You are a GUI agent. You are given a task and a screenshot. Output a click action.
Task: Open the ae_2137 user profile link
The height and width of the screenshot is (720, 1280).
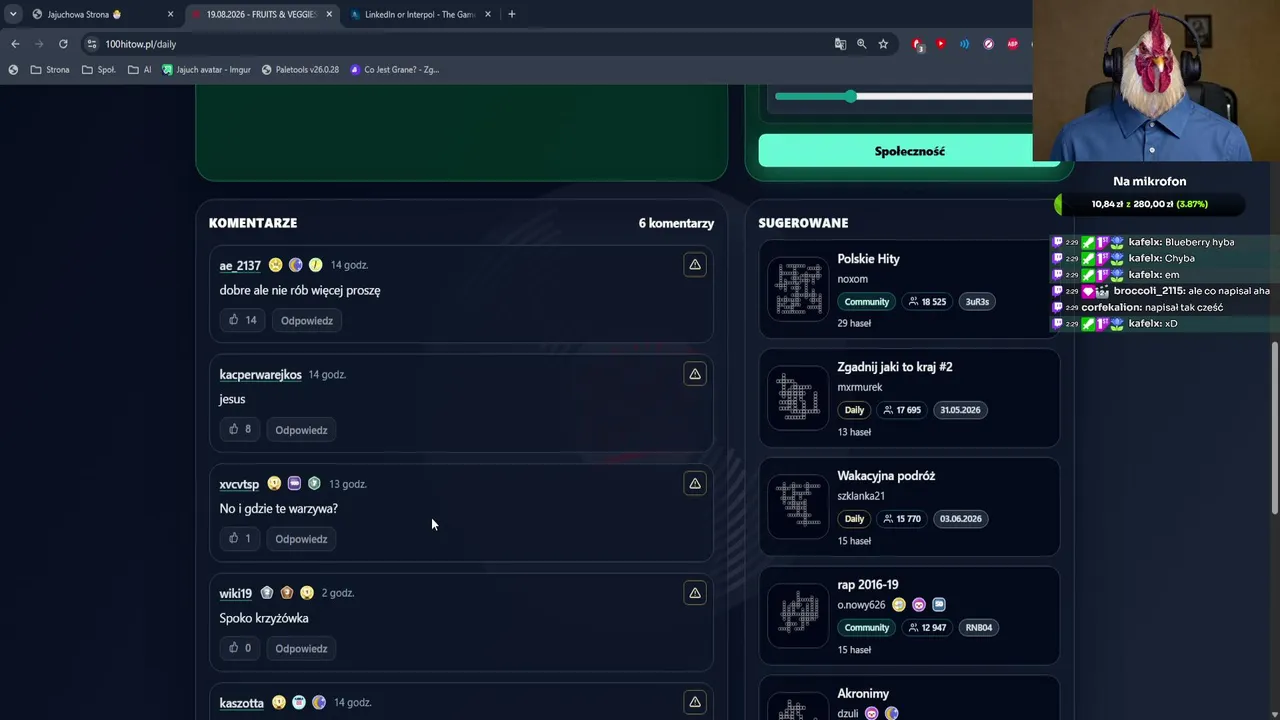pyautogui.click(x=240, y=266)
